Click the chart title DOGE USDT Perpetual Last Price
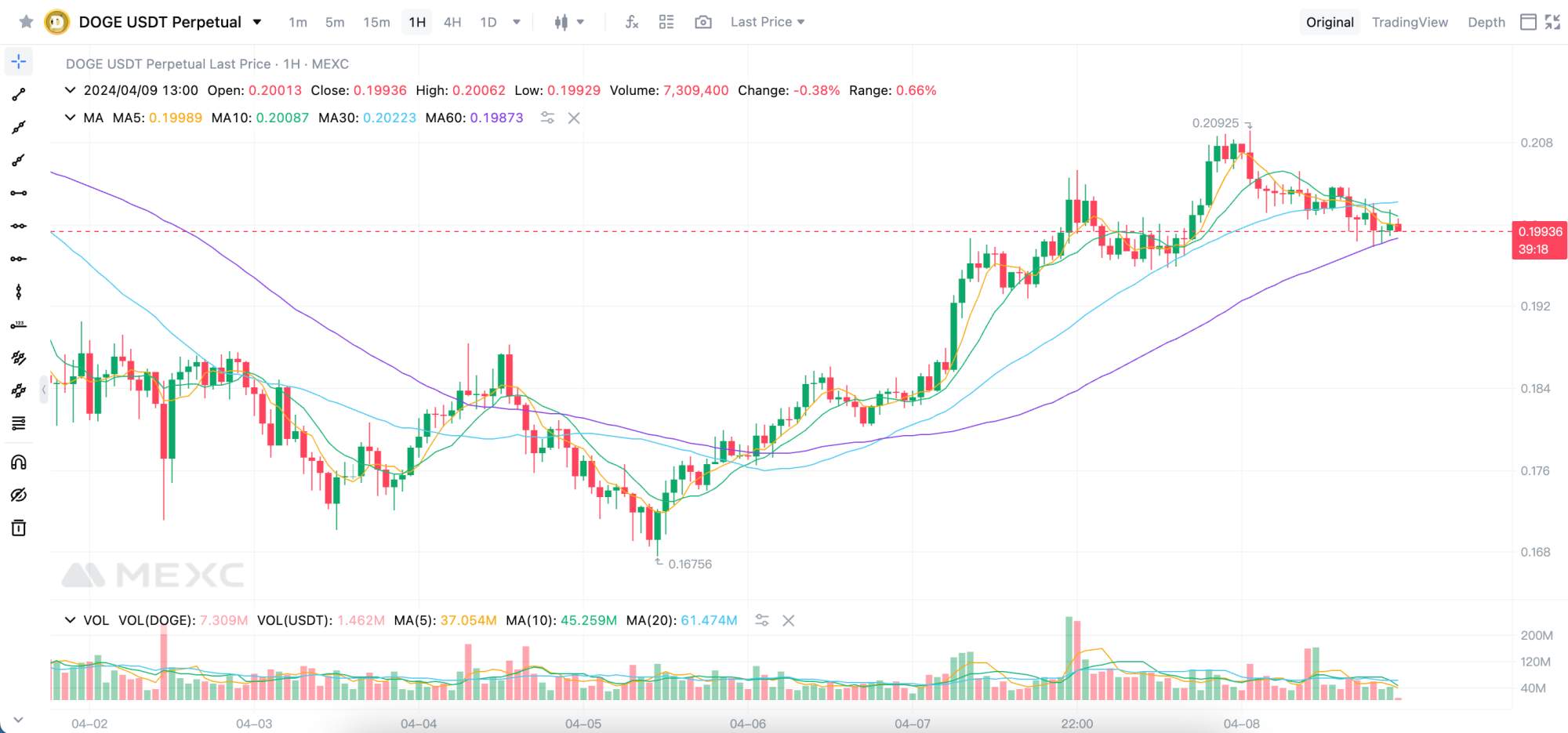This screenshot has width=1568, height=733. (x=168, y=64)
